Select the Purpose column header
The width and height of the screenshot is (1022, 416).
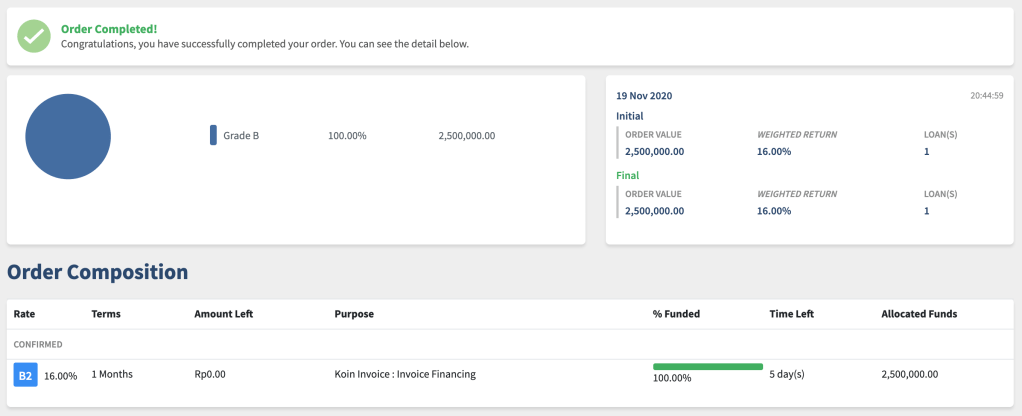(x=354, y=314)
